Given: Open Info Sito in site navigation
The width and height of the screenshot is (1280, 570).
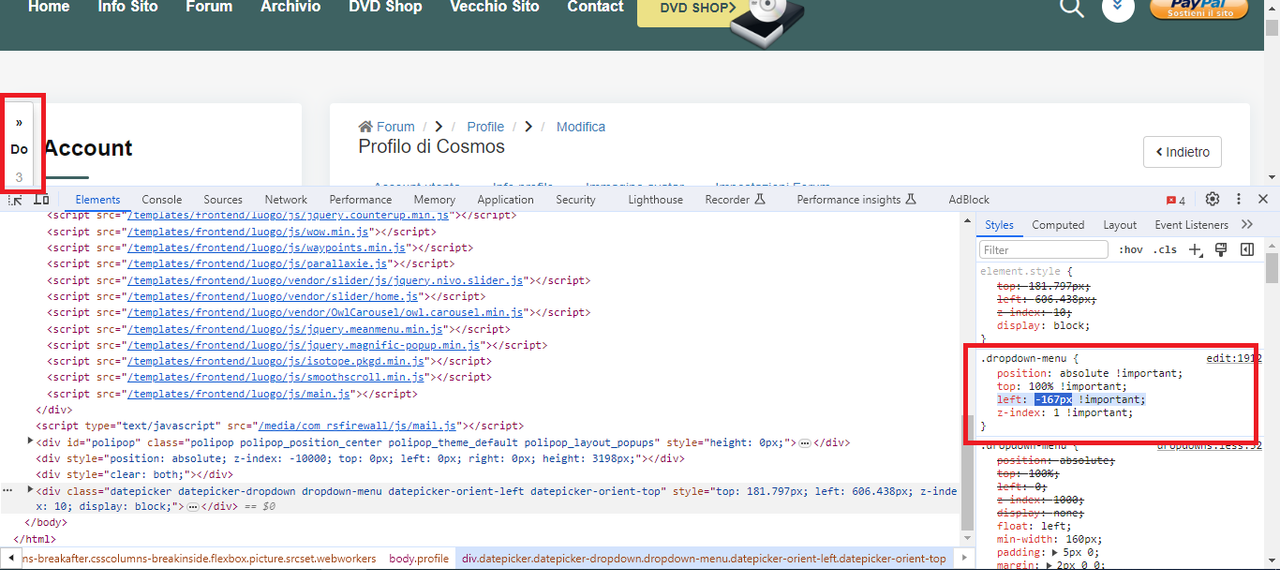Looking at the screenshot, I should pos(128,7).
